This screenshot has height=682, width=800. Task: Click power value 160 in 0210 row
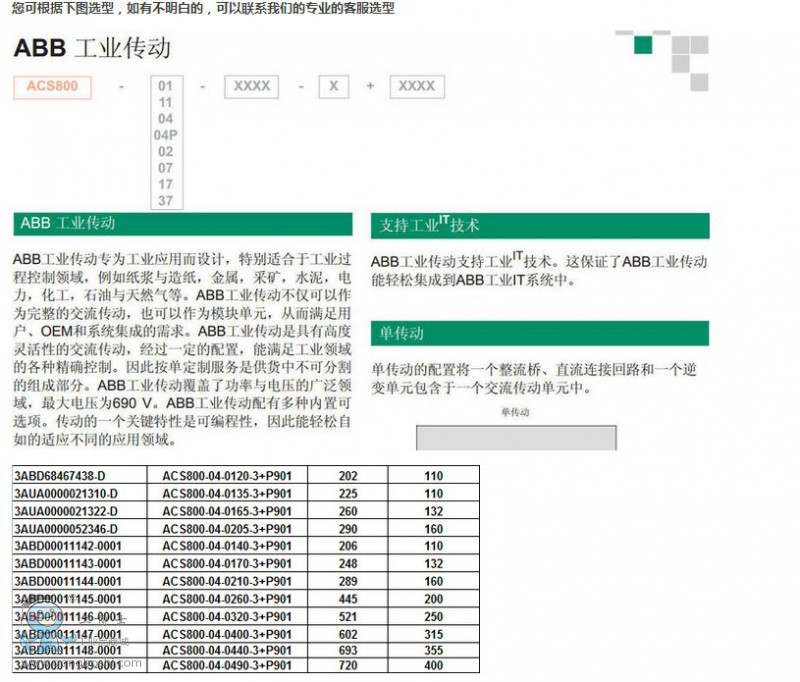pos(434,582)
